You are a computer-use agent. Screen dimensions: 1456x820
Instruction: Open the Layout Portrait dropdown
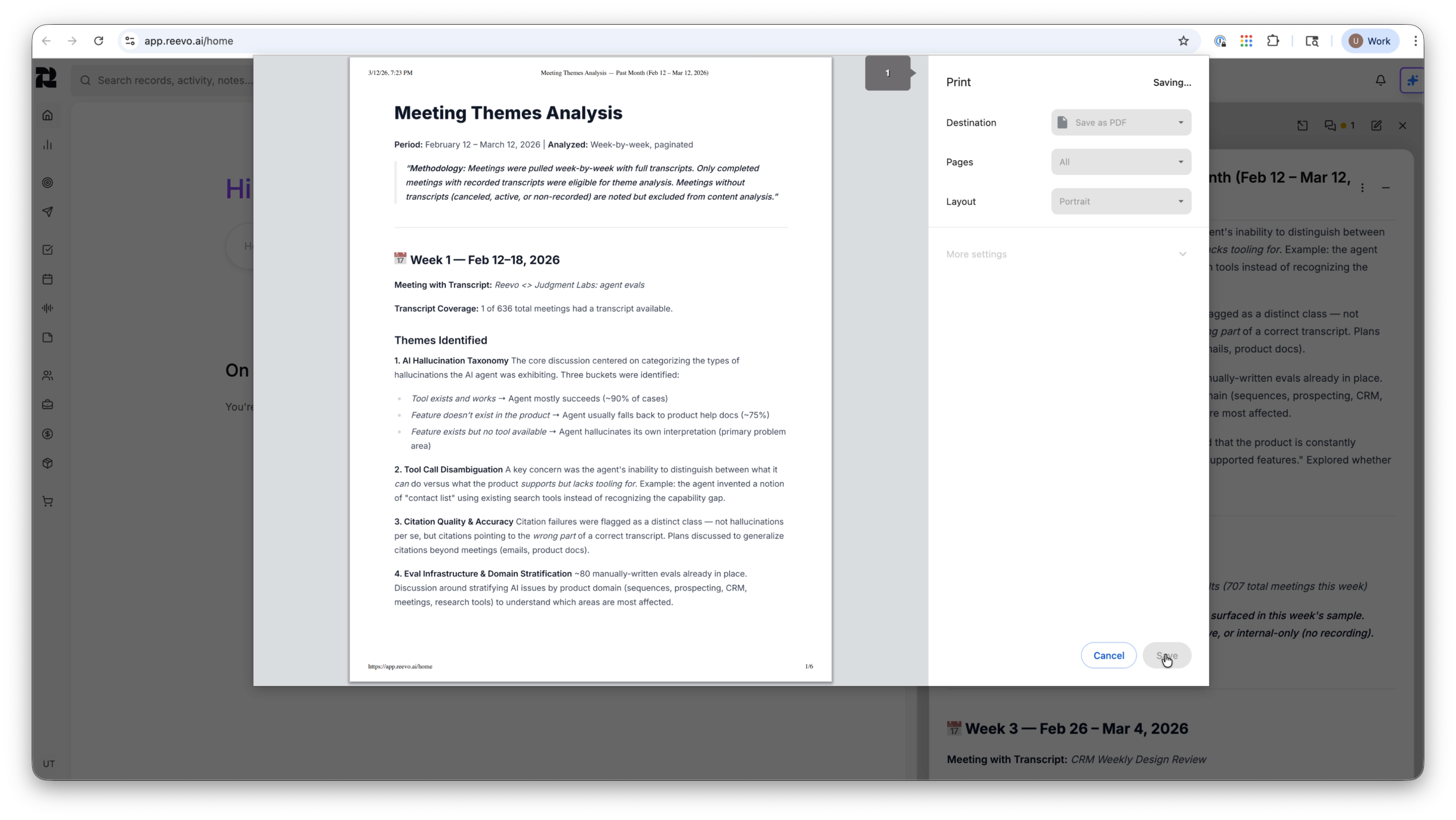[x=1121, y=201]
